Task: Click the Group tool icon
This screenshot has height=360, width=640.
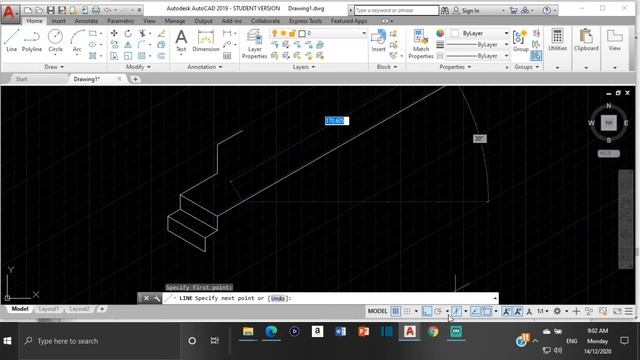Action: pyautogui.click(x=520, y=41)
